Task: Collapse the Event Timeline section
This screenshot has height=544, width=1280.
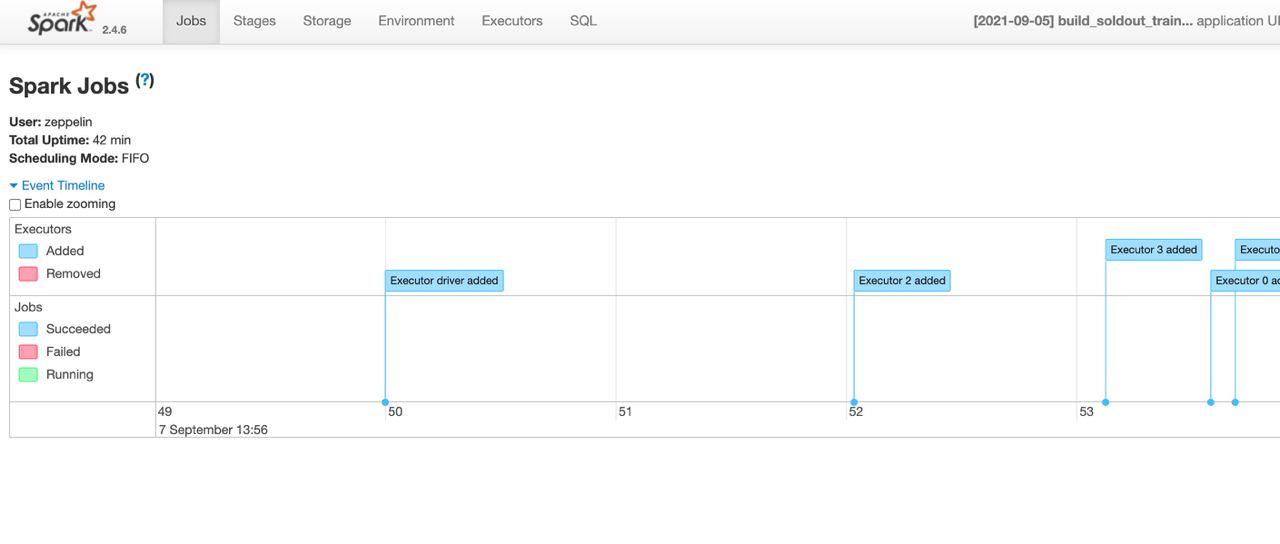Action: pyautogui.click(x=14, y=186)
